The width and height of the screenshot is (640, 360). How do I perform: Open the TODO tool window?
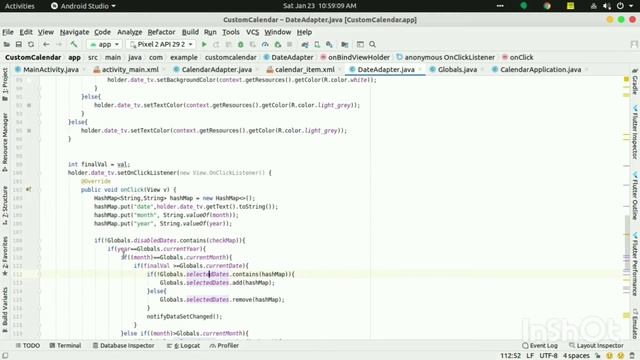[27, 346]
